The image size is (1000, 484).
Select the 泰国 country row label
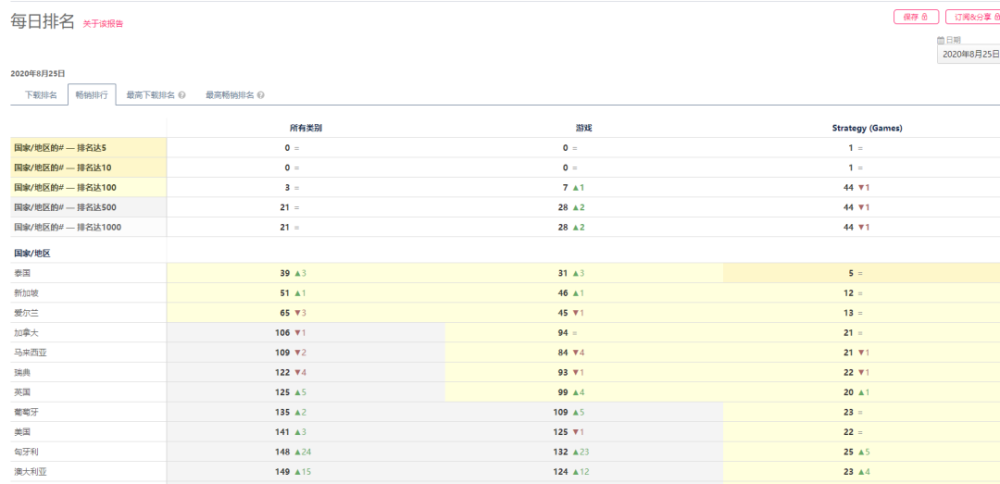(x=22, y=273)
